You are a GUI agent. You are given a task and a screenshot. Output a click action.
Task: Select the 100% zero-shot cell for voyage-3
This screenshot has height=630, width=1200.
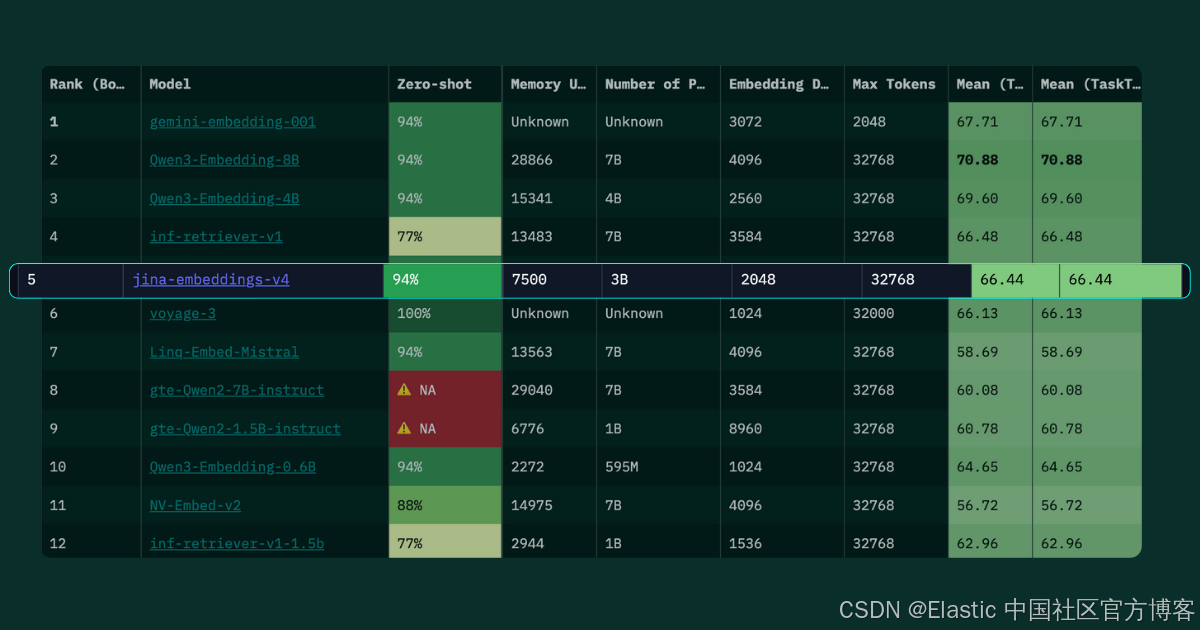point(445,313)
